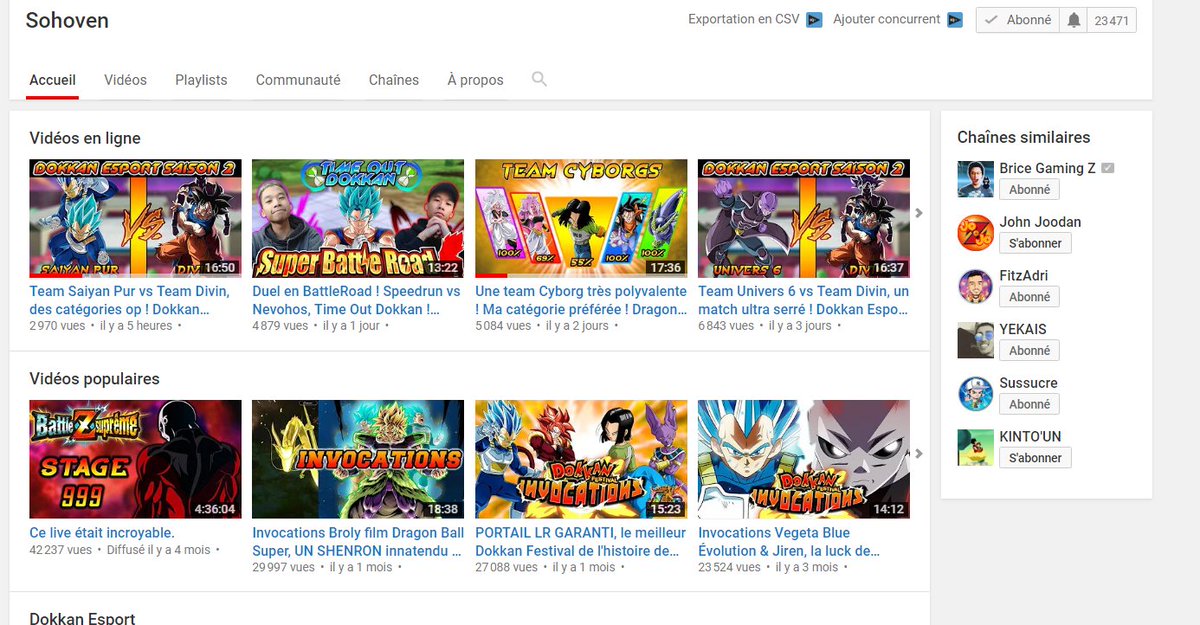Screen dimensions: 1200x625
Task: Click the Invocations Broly 18:38 thumbnail
Action: (358, 459)
